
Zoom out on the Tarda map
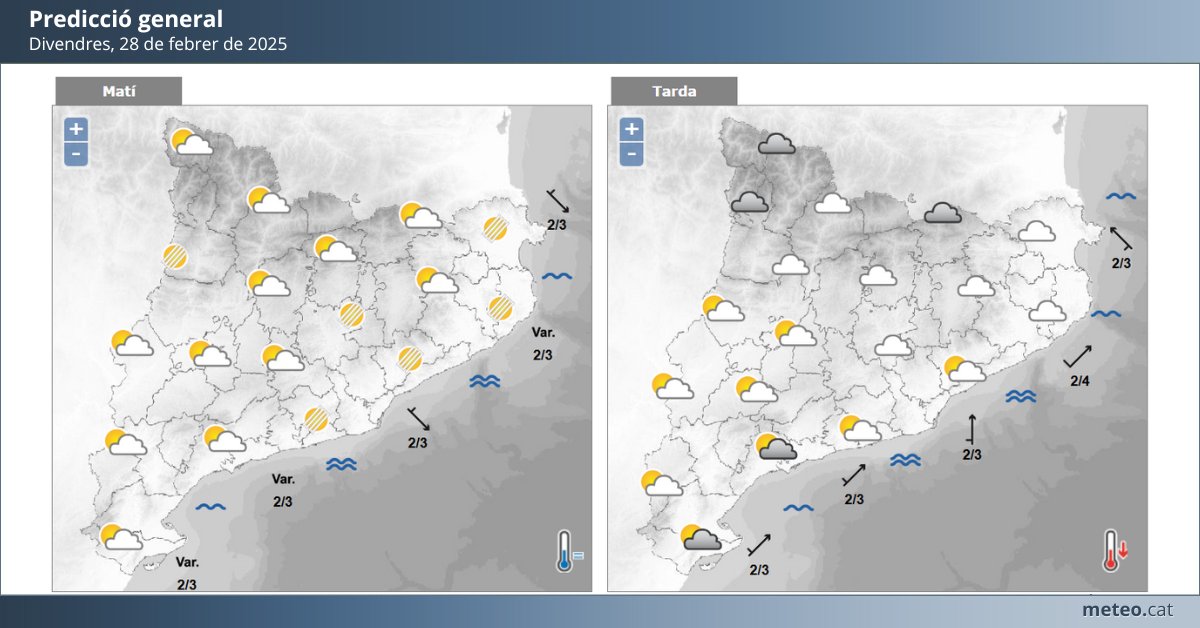click(x=631, y=154)
